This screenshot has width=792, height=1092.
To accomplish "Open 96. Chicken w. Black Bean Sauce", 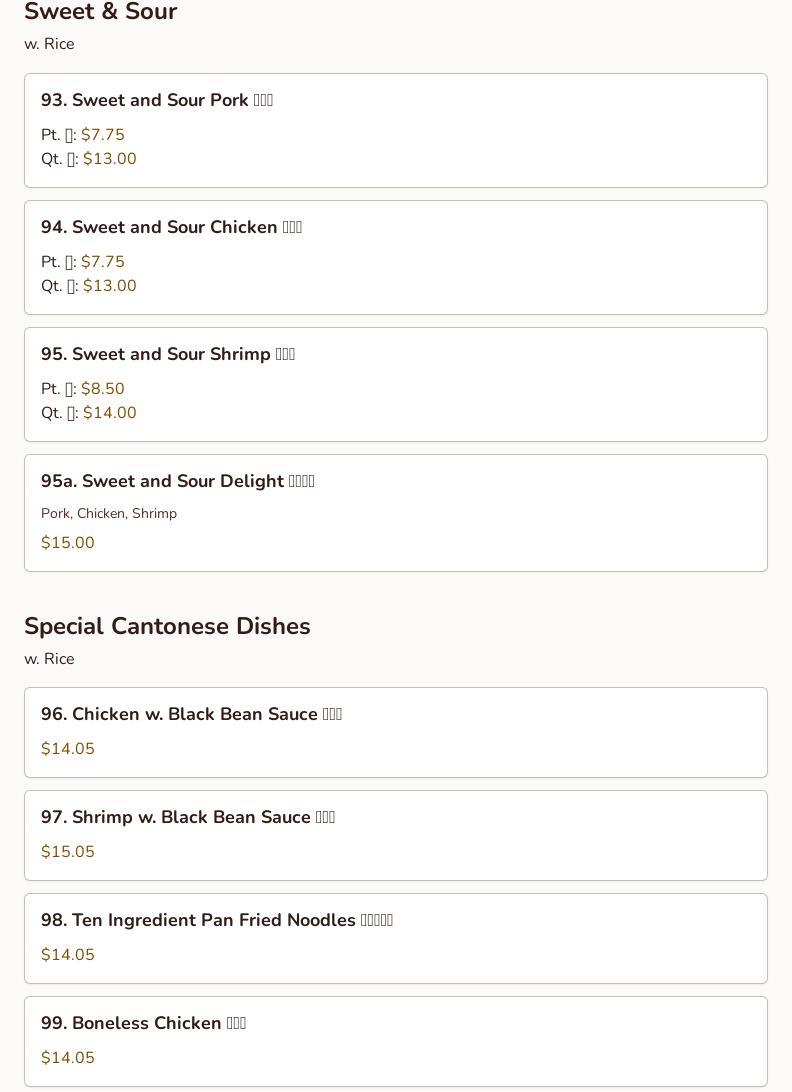I will pos(191,714).
